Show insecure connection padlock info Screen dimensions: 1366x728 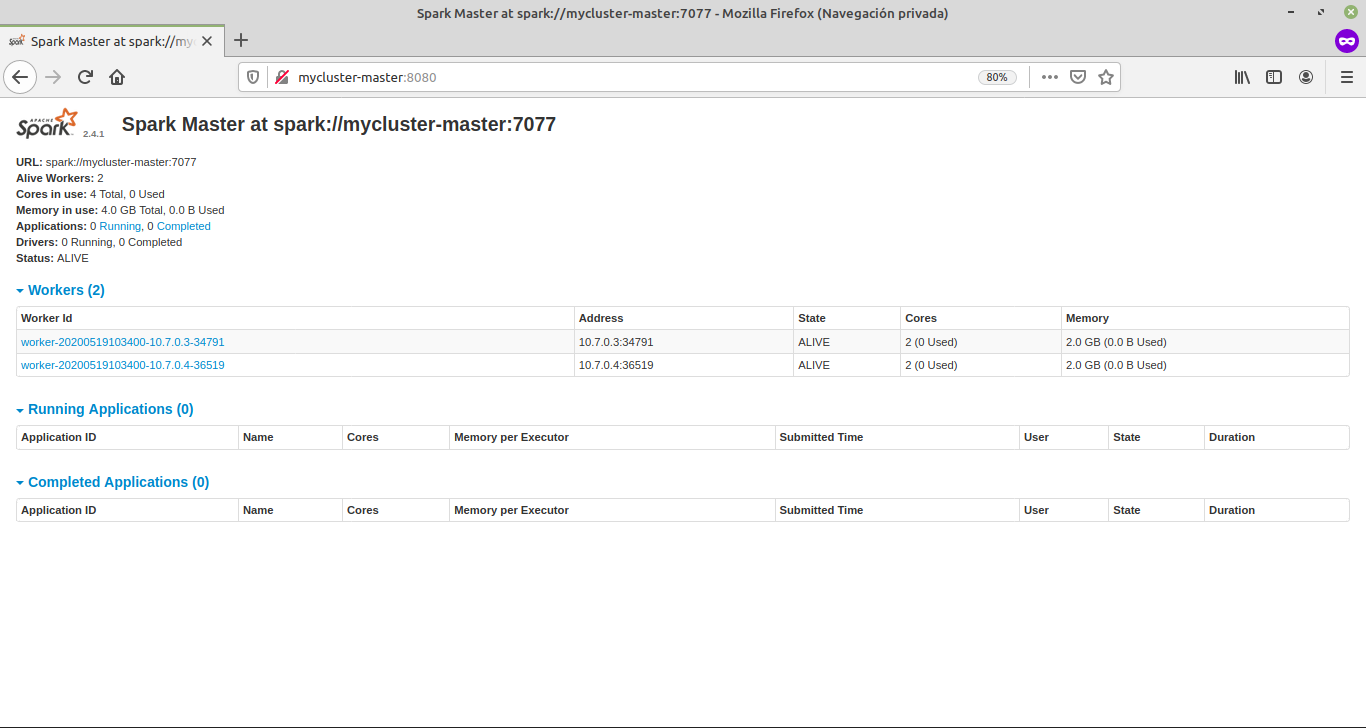[x=281, y=77]
